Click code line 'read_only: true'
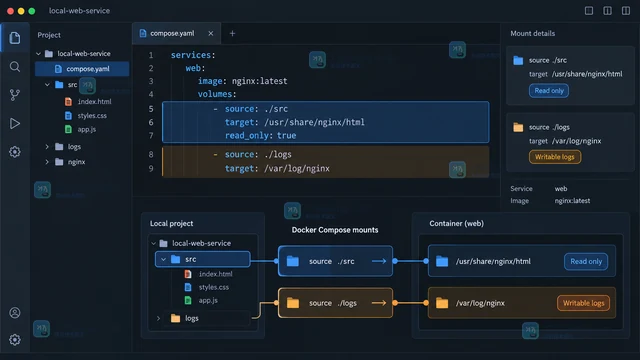This screenshot has width=640, height=360. point(260,136)
